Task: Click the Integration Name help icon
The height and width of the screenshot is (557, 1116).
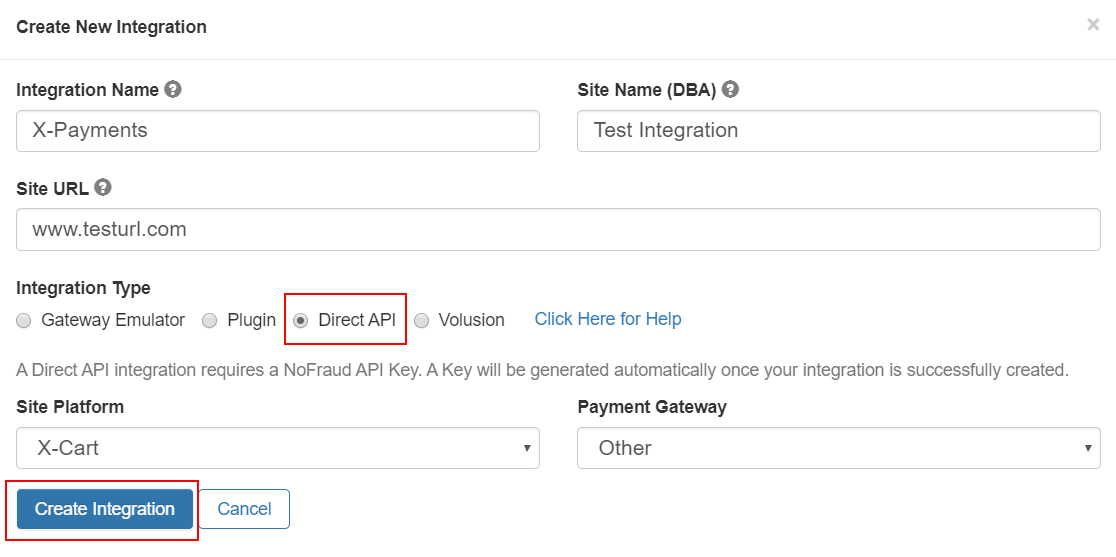Action: point(172,90)
